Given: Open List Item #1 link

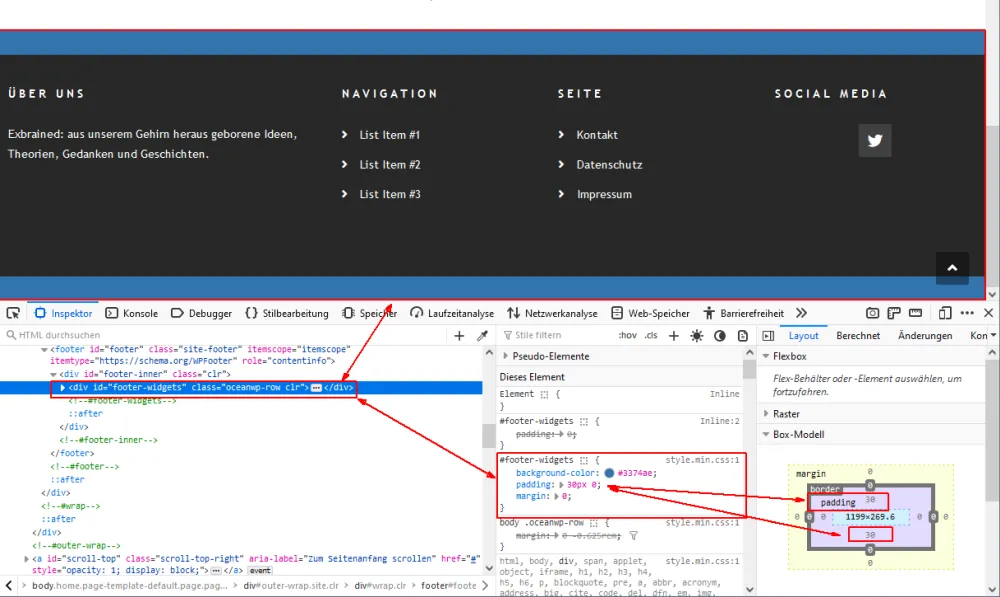Looking at the screenshot, I should (390, 135).
